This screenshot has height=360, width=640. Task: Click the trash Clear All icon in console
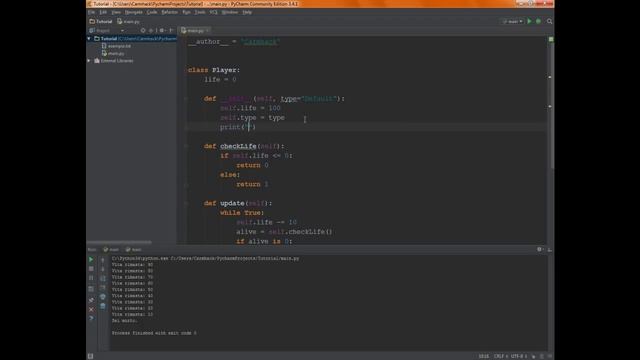click(x=102, y=306)
